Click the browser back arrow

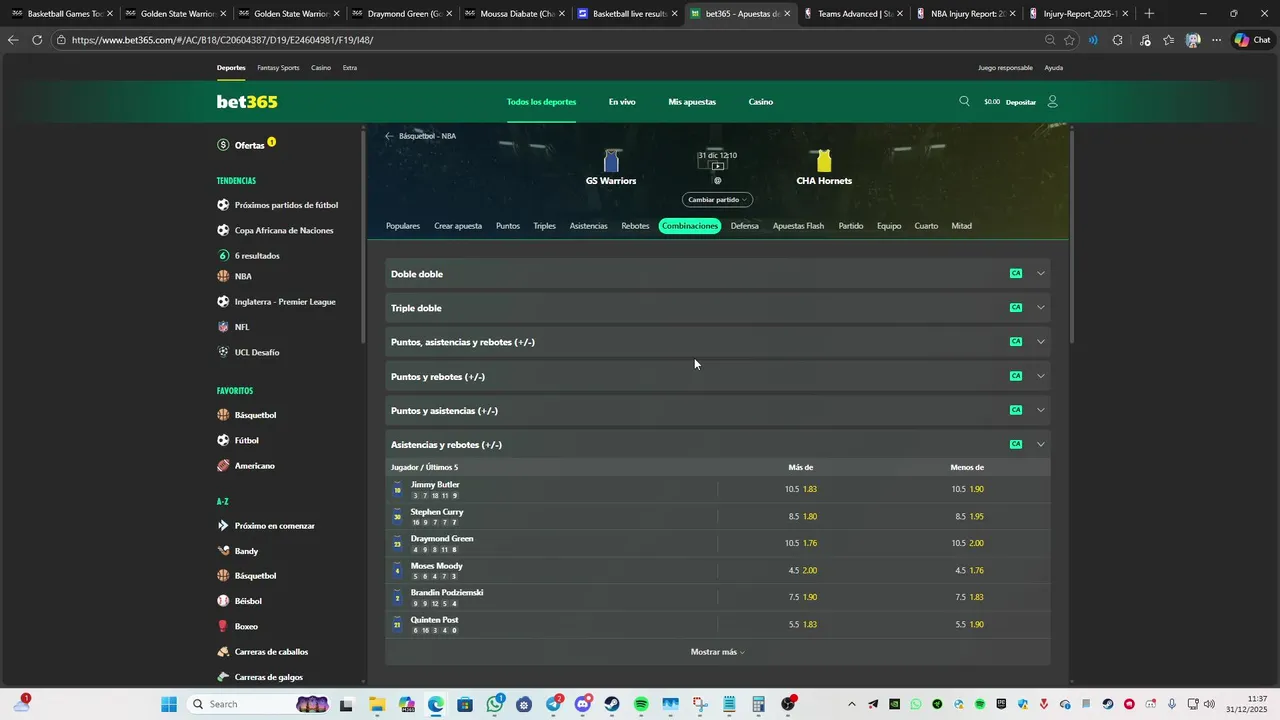click(12, 40)
